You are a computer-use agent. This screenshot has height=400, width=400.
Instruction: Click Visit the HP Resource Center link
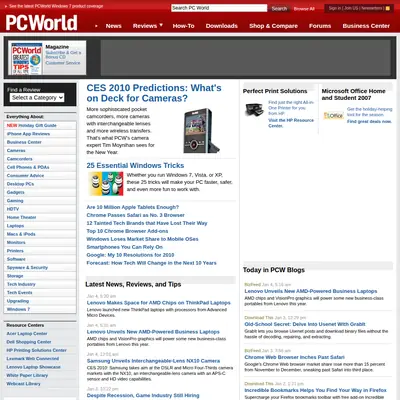click(291, 123)
